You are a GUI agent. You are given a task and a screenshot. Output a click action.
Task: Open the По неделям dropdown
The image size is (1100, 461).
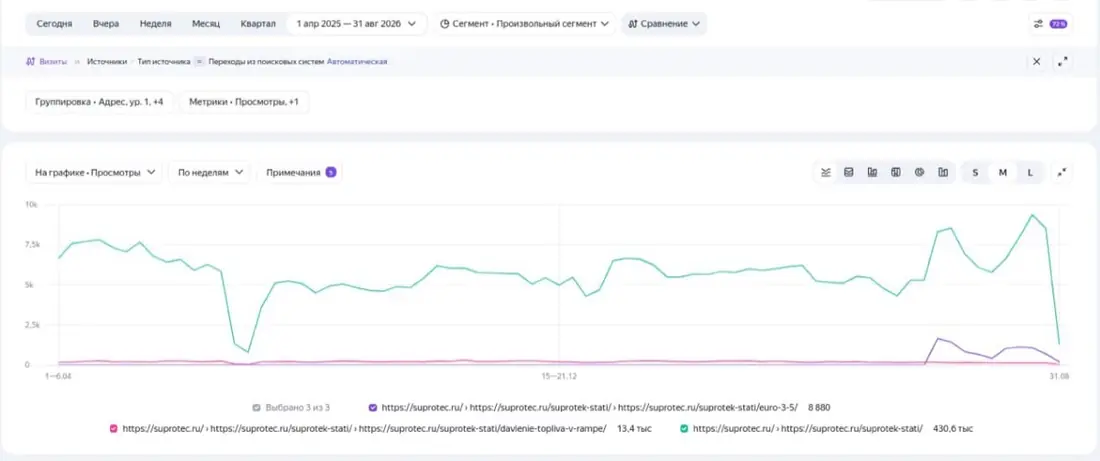click(x=210, y=173)
